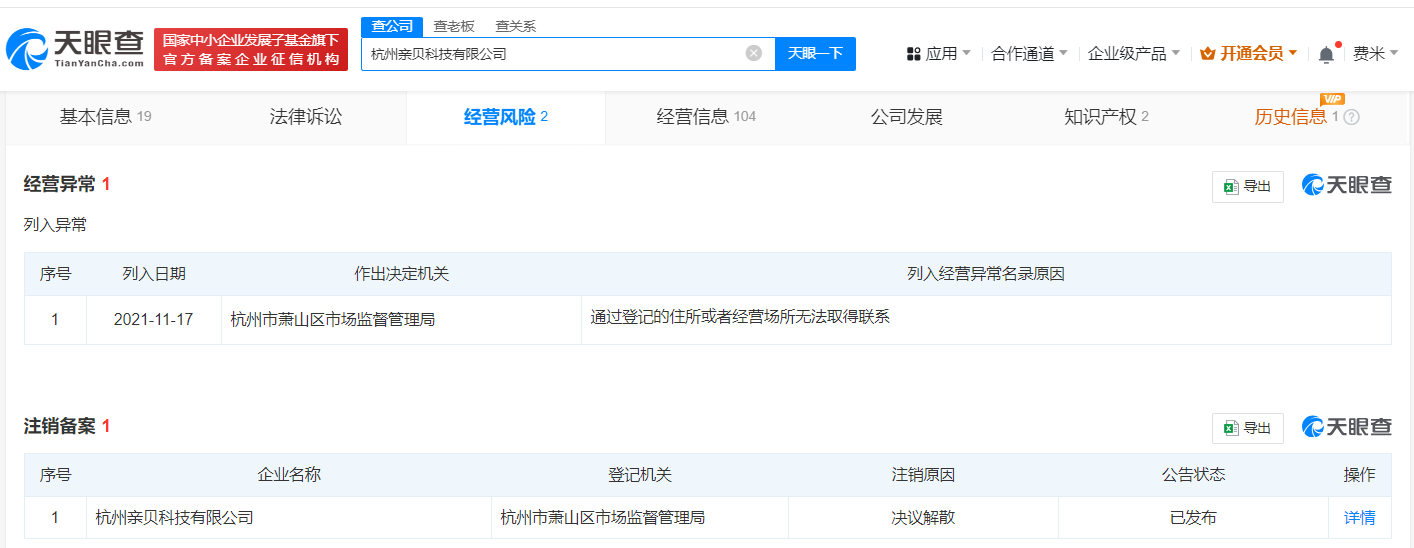
Task: Open the 法律诉讼 tab
Action: pyautogui.click(x=306, y=117)
